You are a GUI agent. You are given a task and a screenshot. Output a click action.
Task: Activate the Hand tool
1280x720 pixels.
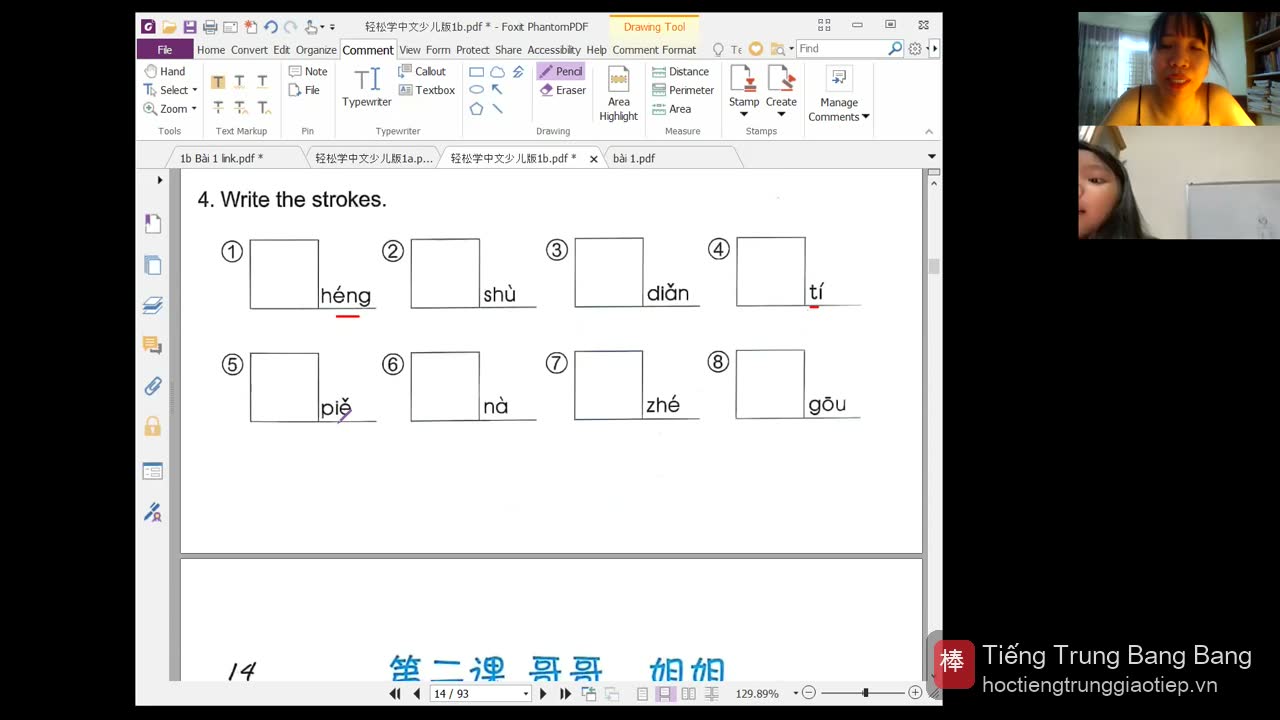pos(165,71)
